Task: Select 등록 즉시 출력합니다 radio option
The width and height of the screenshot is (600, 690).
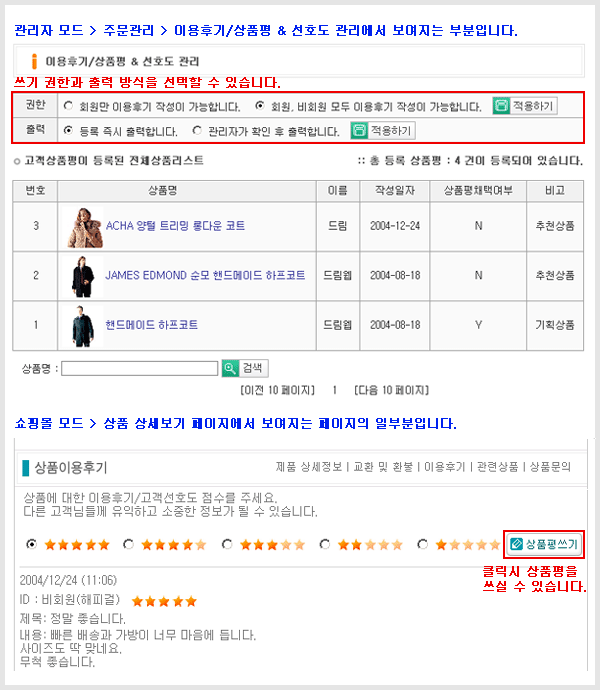Action: pyautogui.click(x=68, y=130)
